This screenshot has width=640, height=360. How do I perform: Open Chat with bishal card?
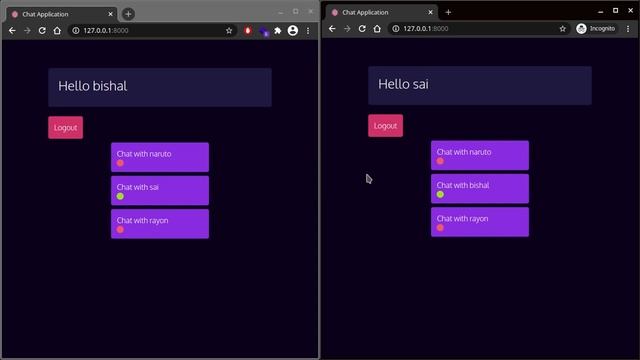[480, 189]
